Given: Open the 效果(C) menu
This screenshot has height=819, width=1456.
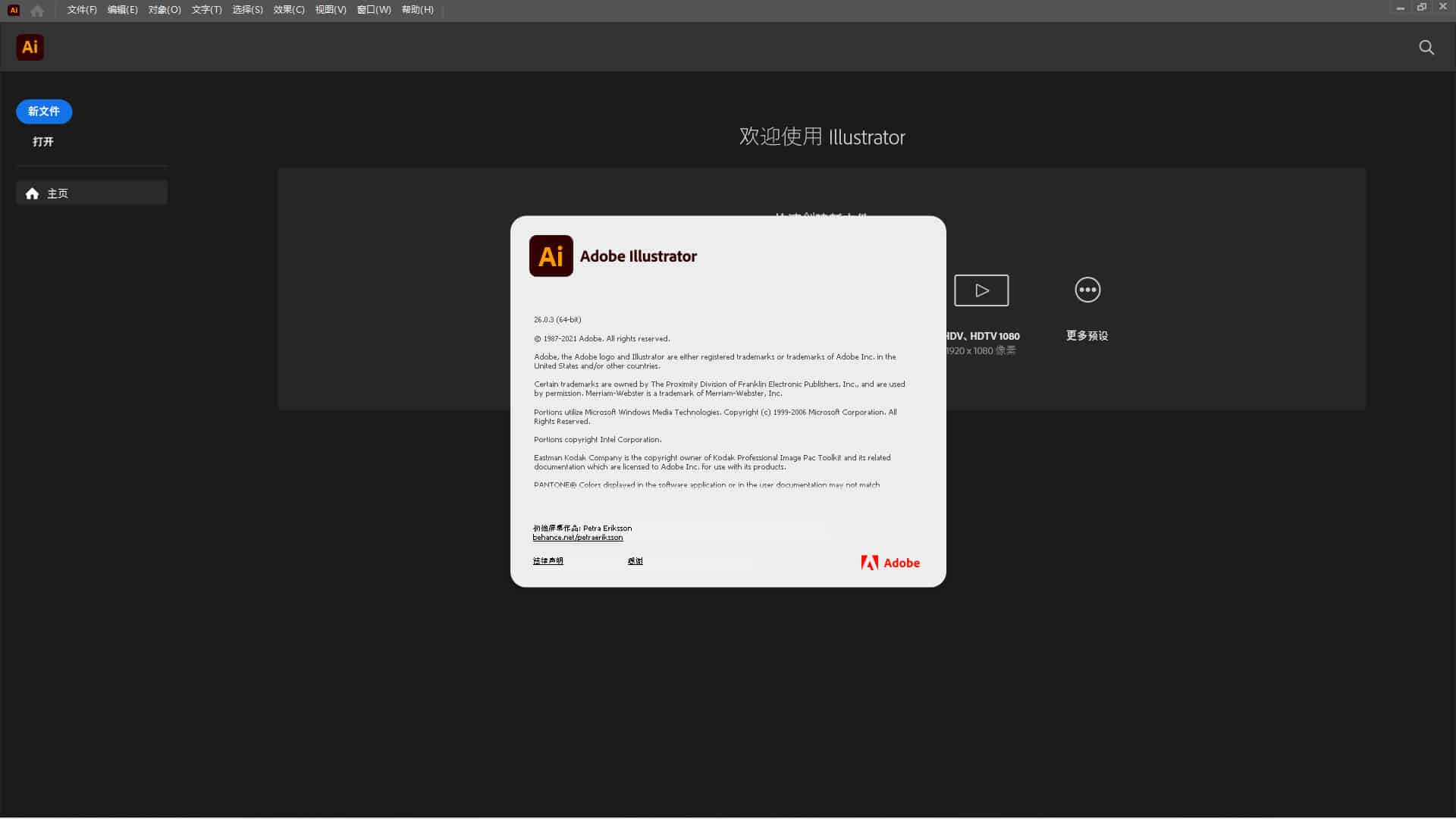Looking at the screenshot, I should (x=289, y=10).
